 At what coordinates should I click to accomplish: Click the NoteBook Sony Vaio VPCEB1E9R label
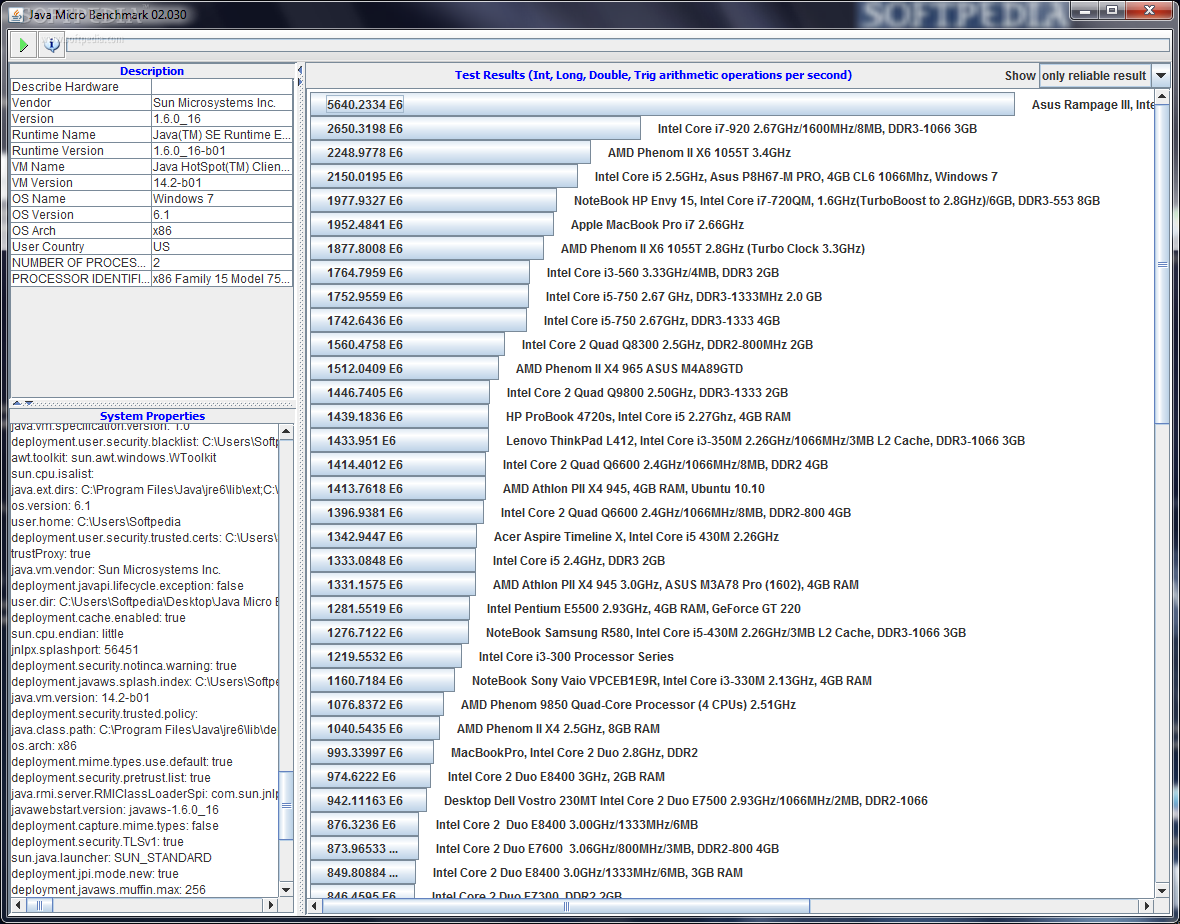(671, 681)
